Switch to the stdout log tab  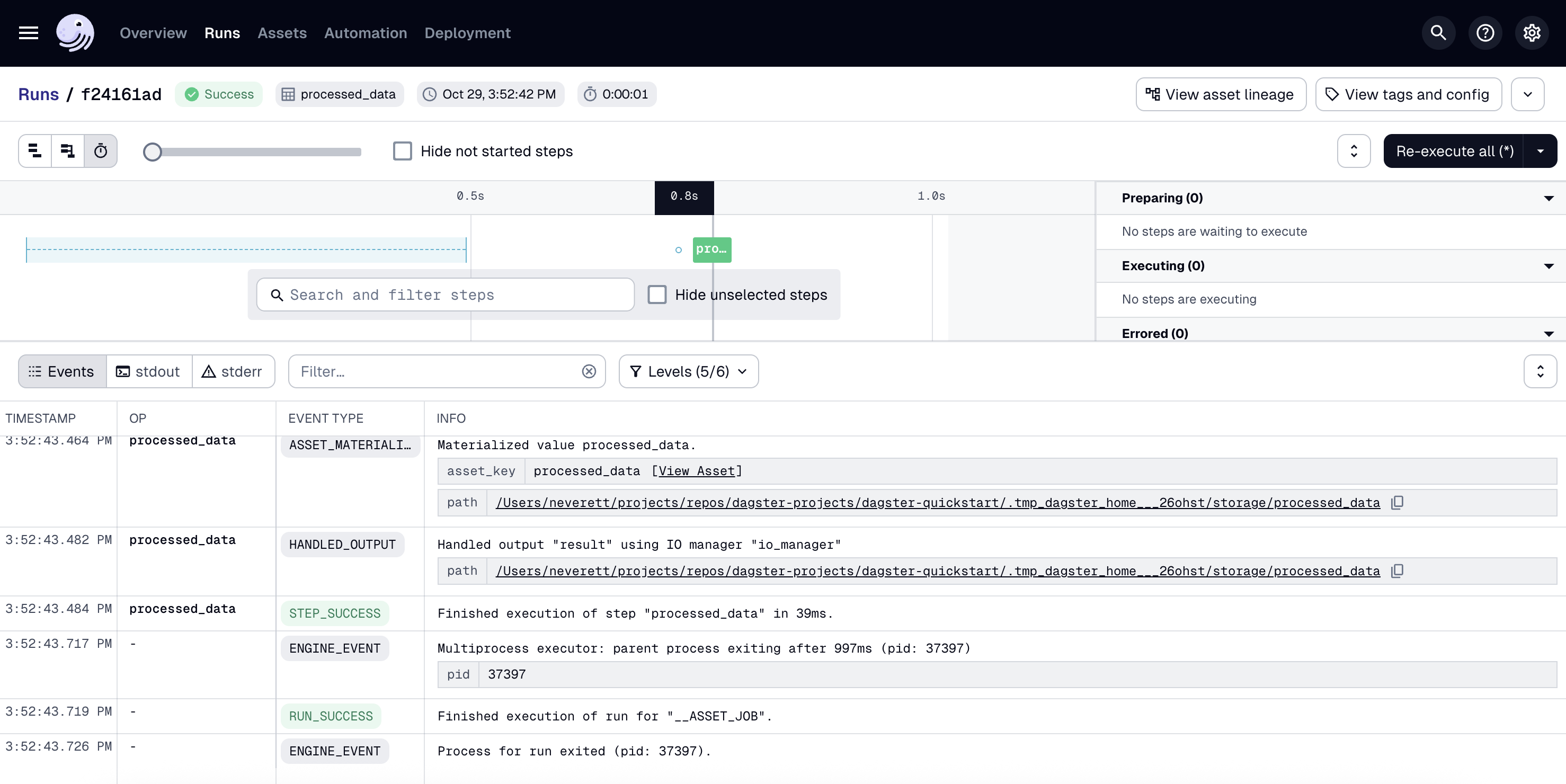(x=149, y=371)
